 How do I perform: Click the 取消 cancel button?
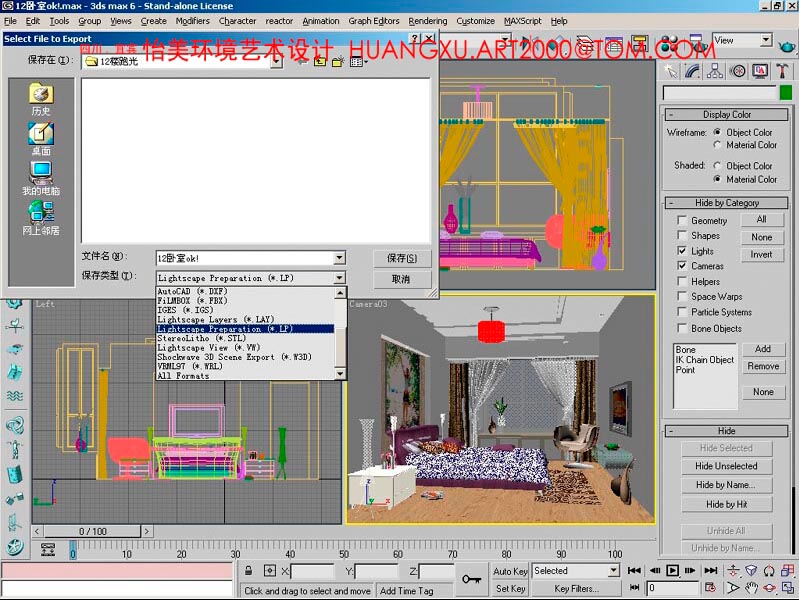[x=402, y=279]
